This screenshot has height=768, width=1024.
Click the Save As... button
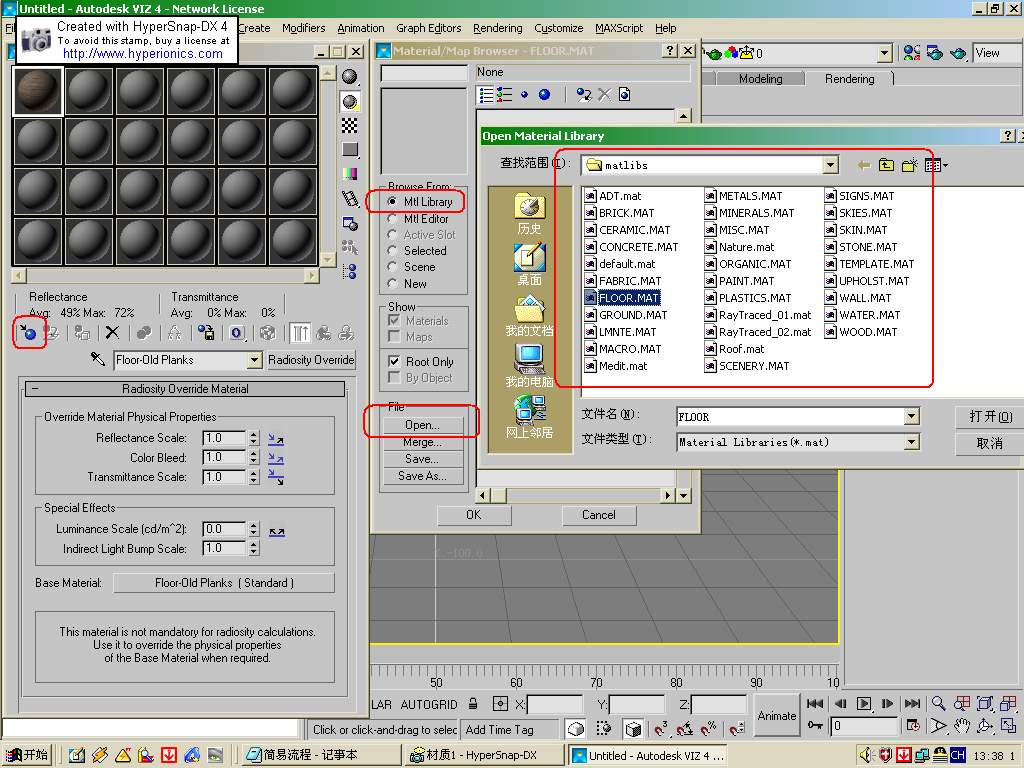[x=423, y=476]
